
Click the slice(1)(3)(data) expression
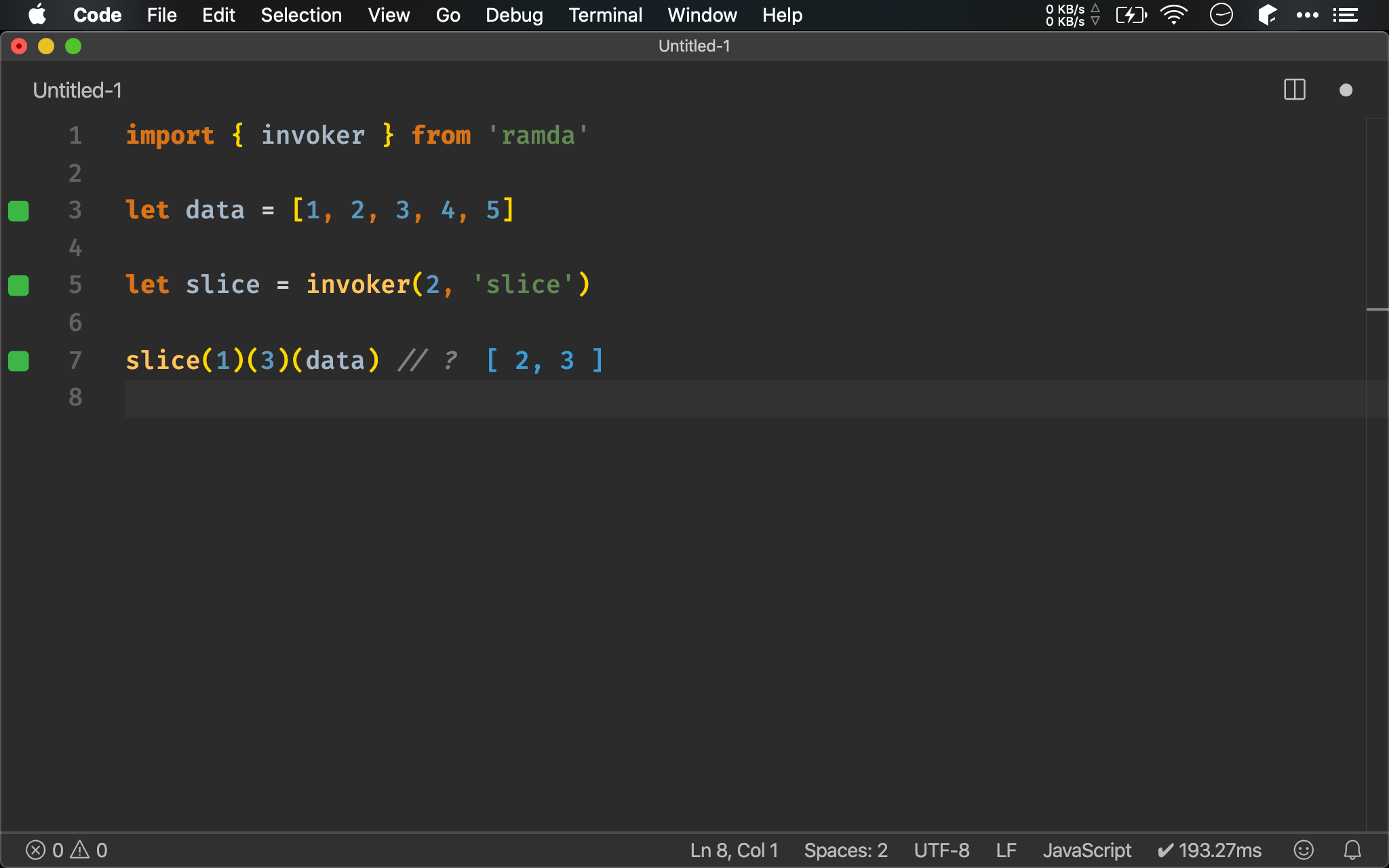click(x=252, y=360)
